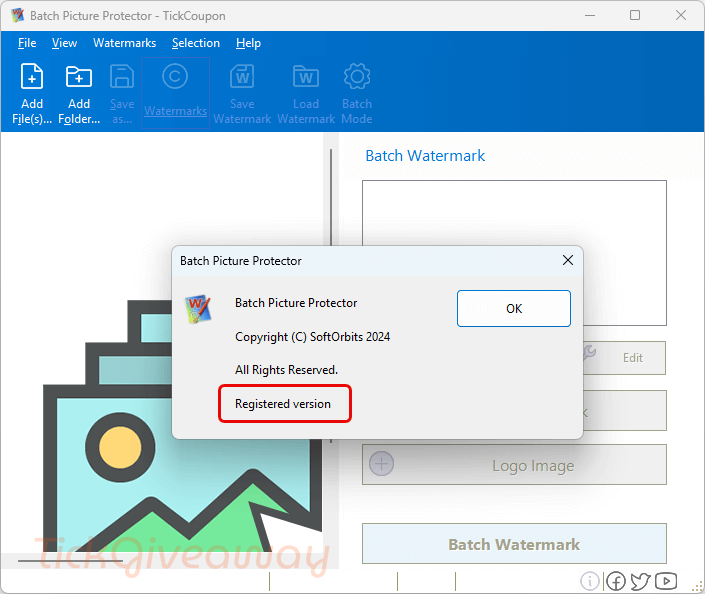Click 'Copyright (C) SoftOrbits 2024' text
705x594 pixels.
312,337
